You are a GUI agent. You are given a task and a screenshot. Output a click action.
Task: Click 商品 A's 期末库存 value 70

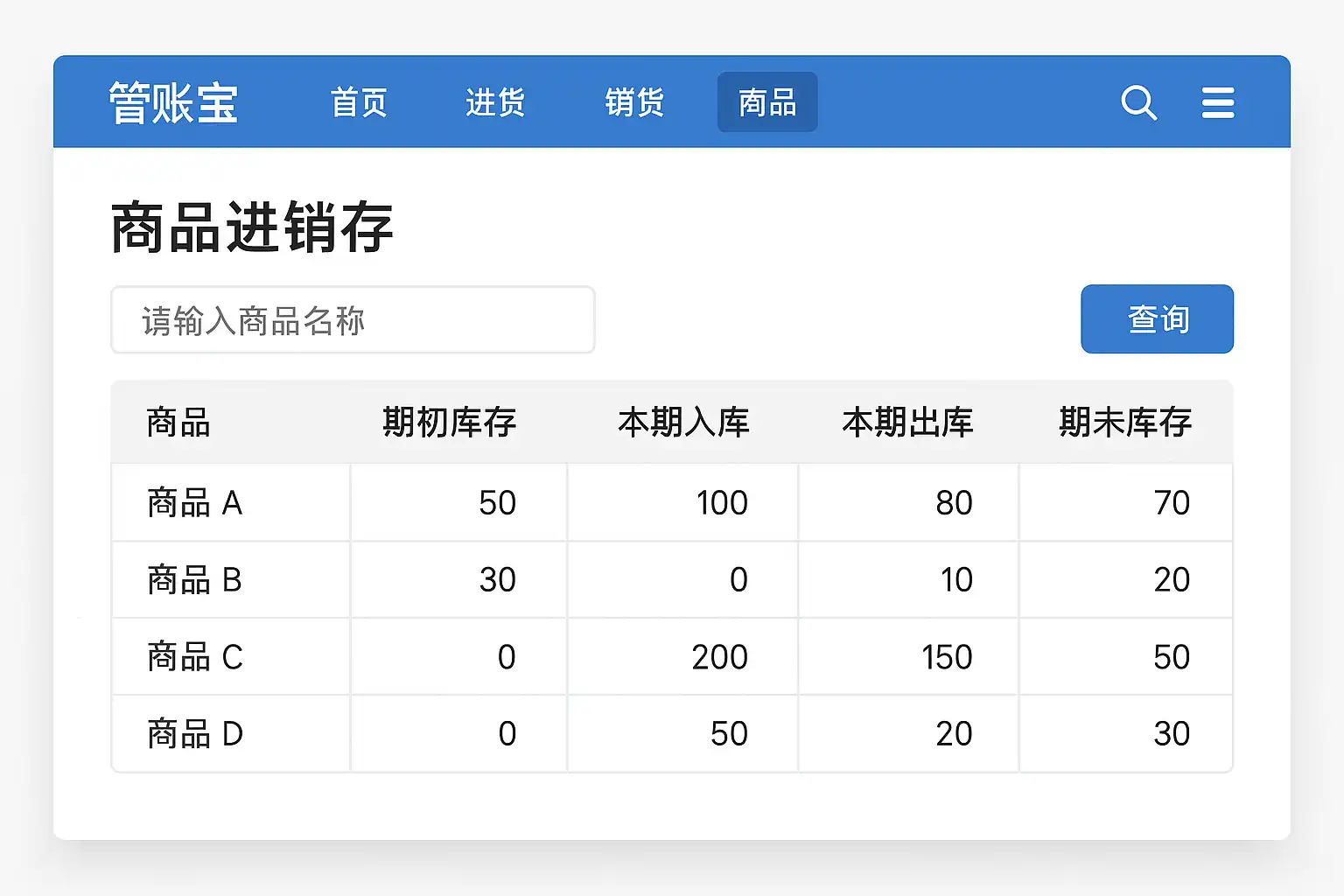pos(1172,503)
